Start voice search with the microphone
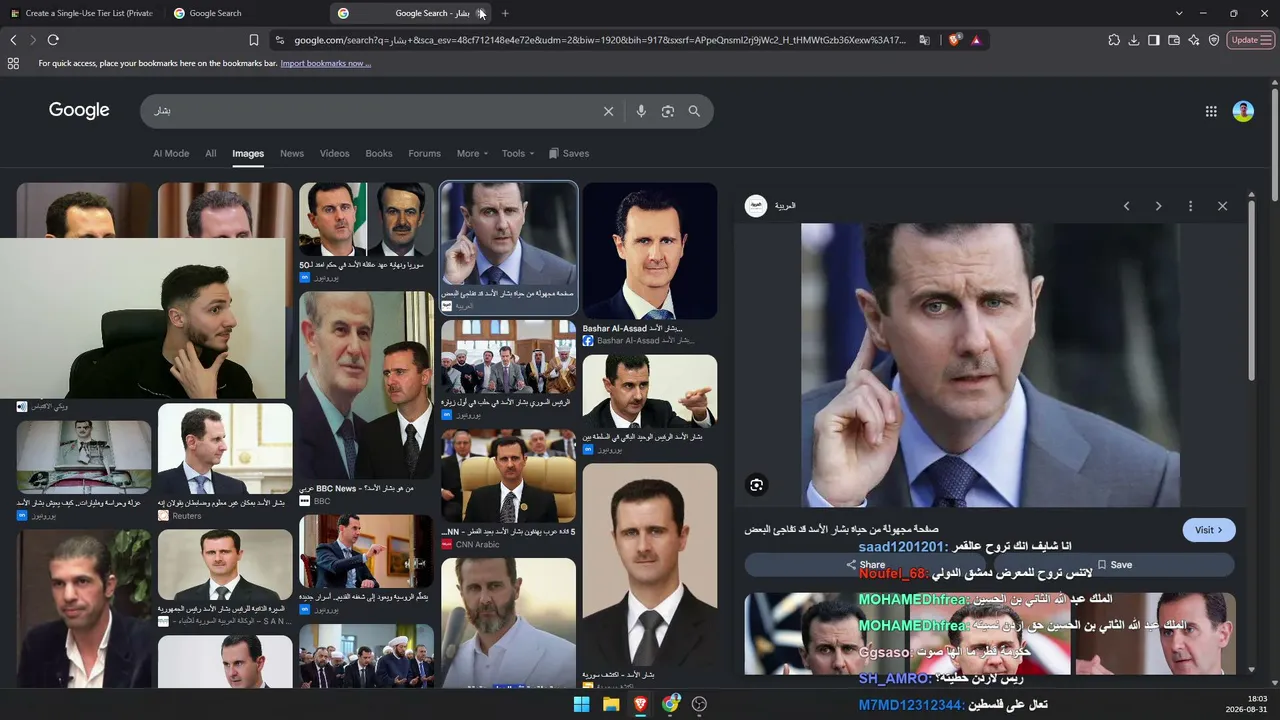1280x720 pixels. click(641, 111)
